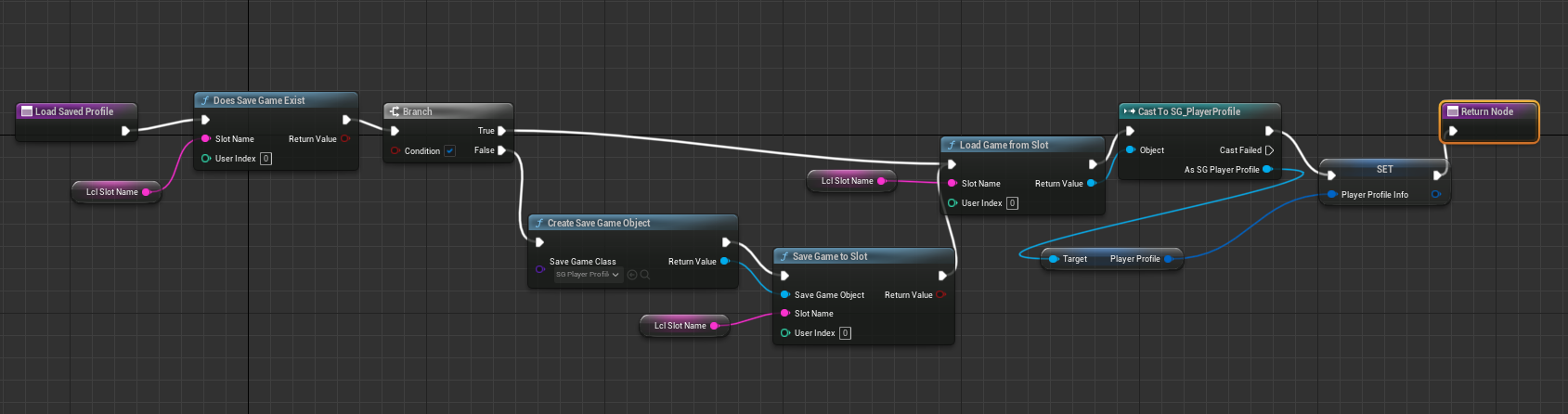This screenshot has width=1568, height=414.
Task: Click Create Save Game Object exec input pin
Action: click(539, 242)
